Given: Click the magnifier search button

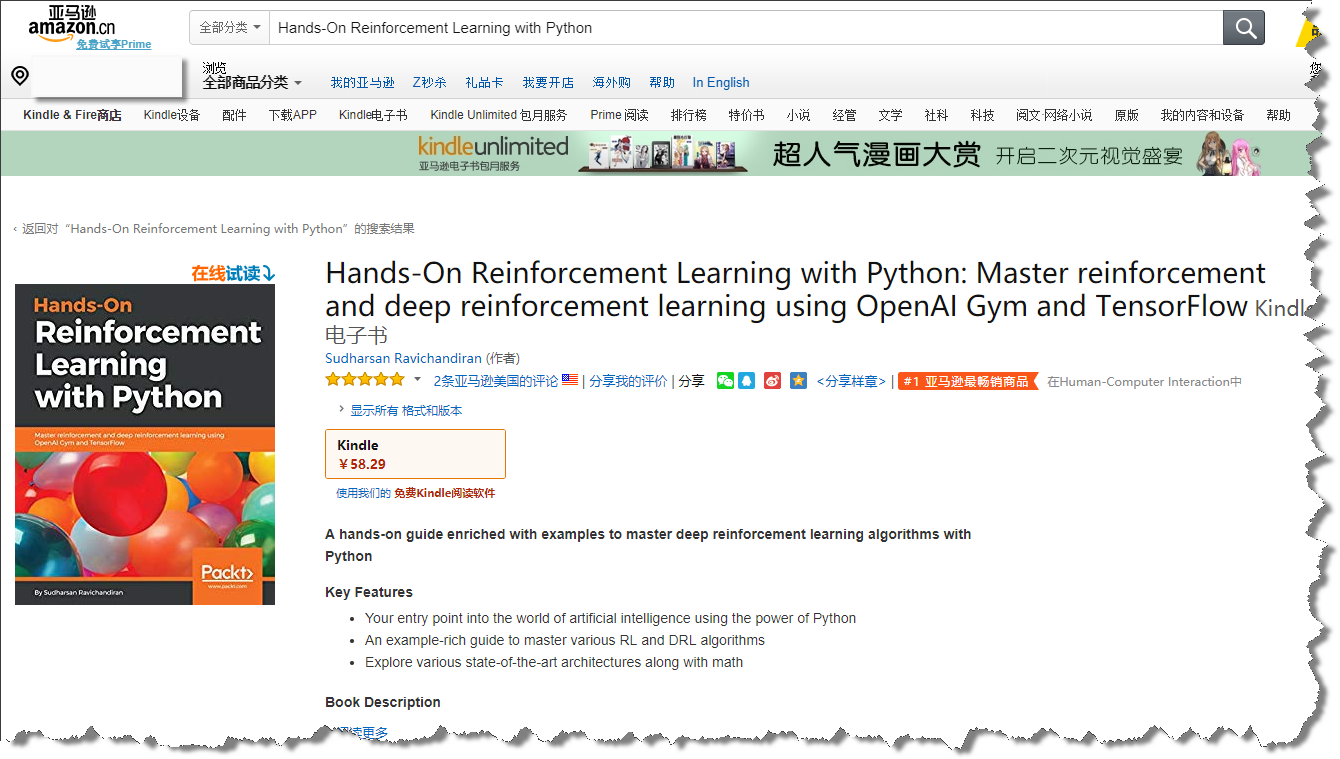Looking at the screenshot, I should pos(1244,28).
